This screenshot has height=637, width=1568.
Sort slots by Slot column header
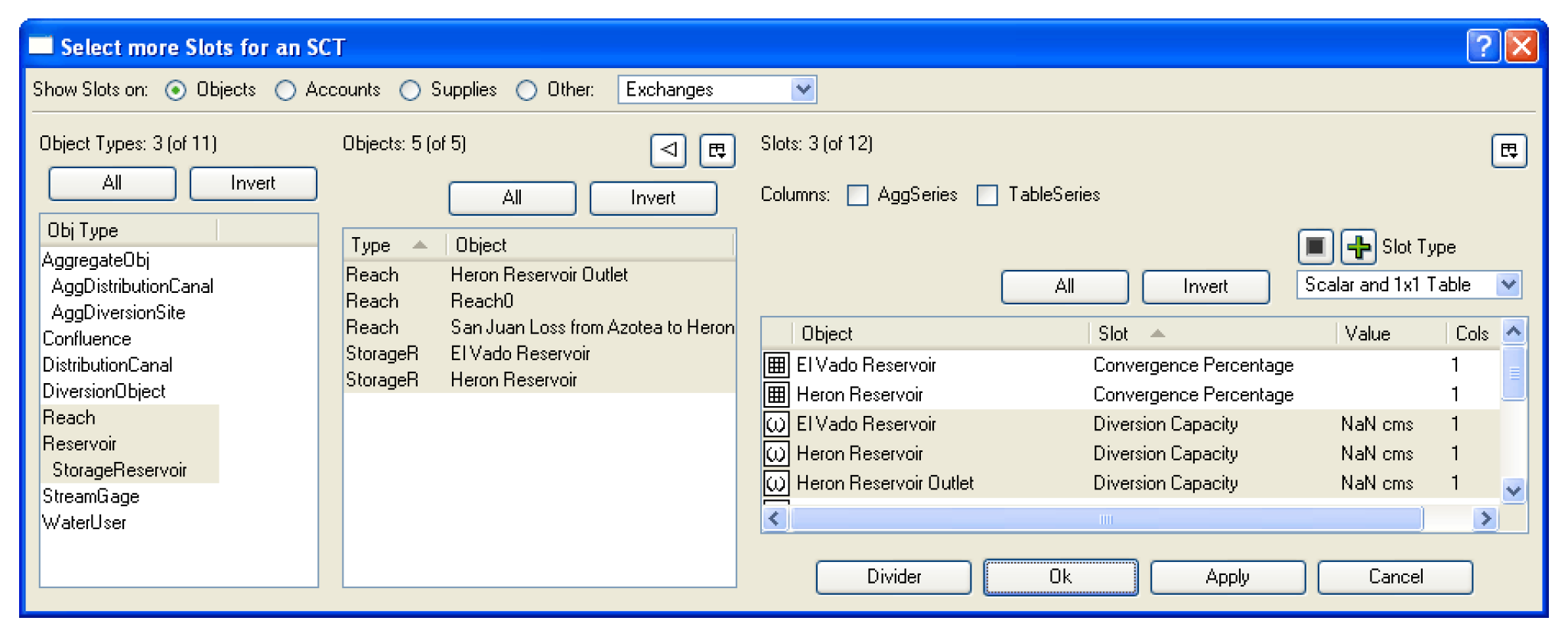[x=1212, y=333]
